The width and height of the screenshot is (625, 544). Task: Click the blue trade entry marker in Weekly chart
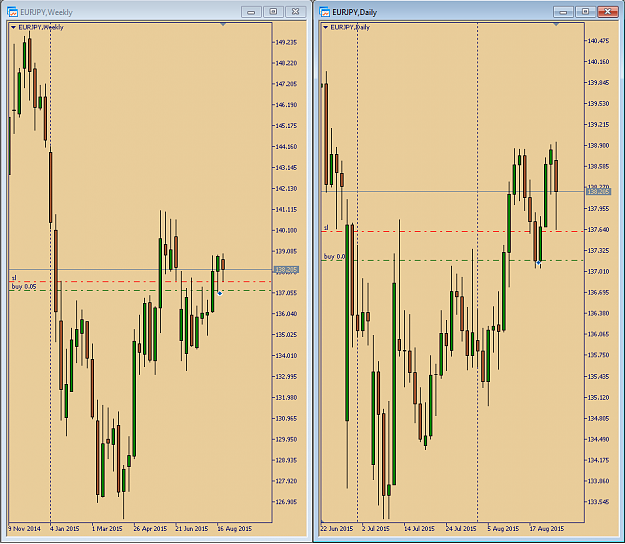coord(220,293)
